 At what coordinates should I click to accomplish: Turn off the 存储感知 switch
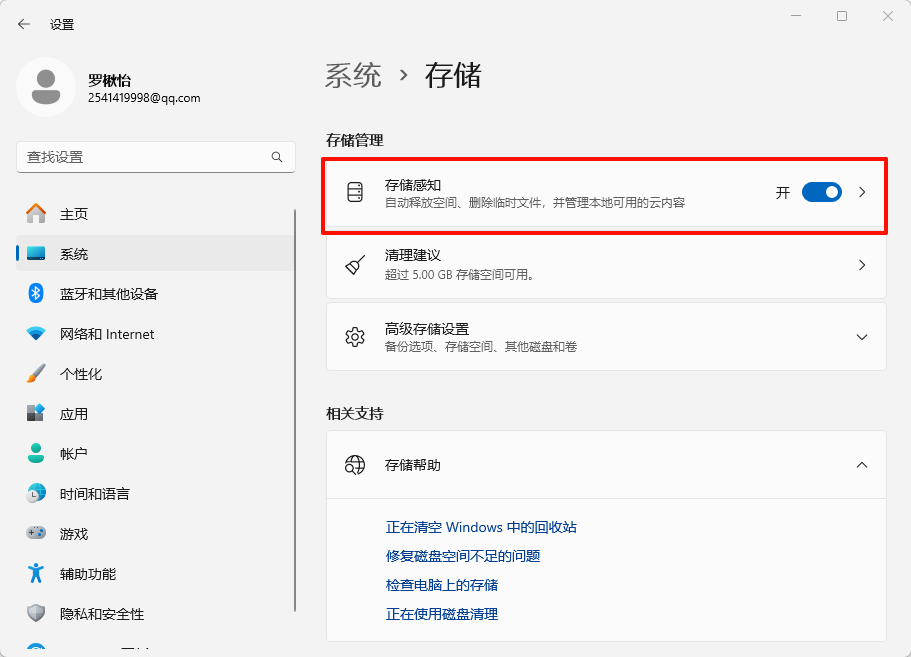tap(821, 192)
